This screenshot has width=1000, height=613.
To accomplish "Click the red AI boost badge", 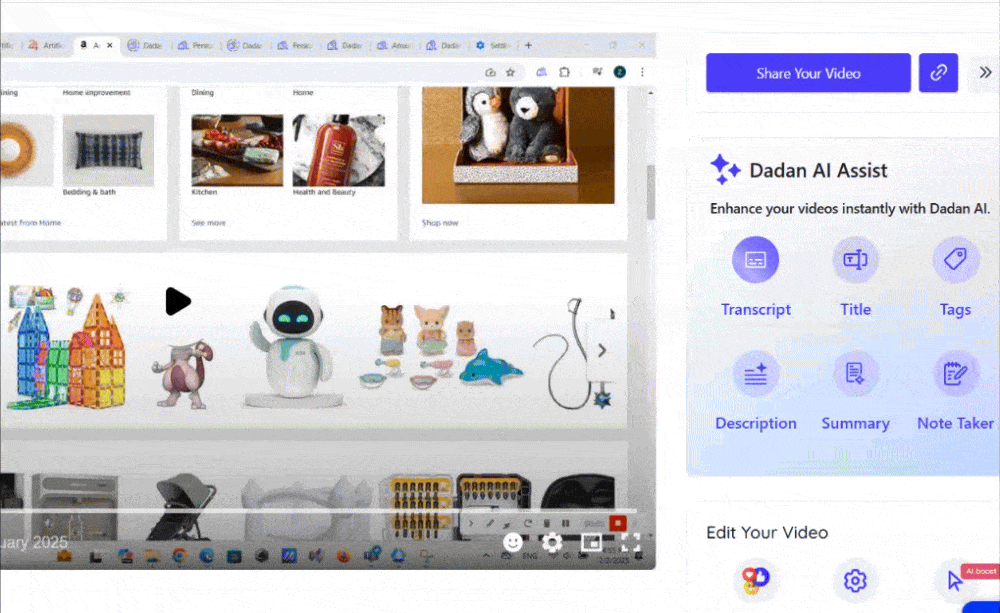I will (979, 571).
